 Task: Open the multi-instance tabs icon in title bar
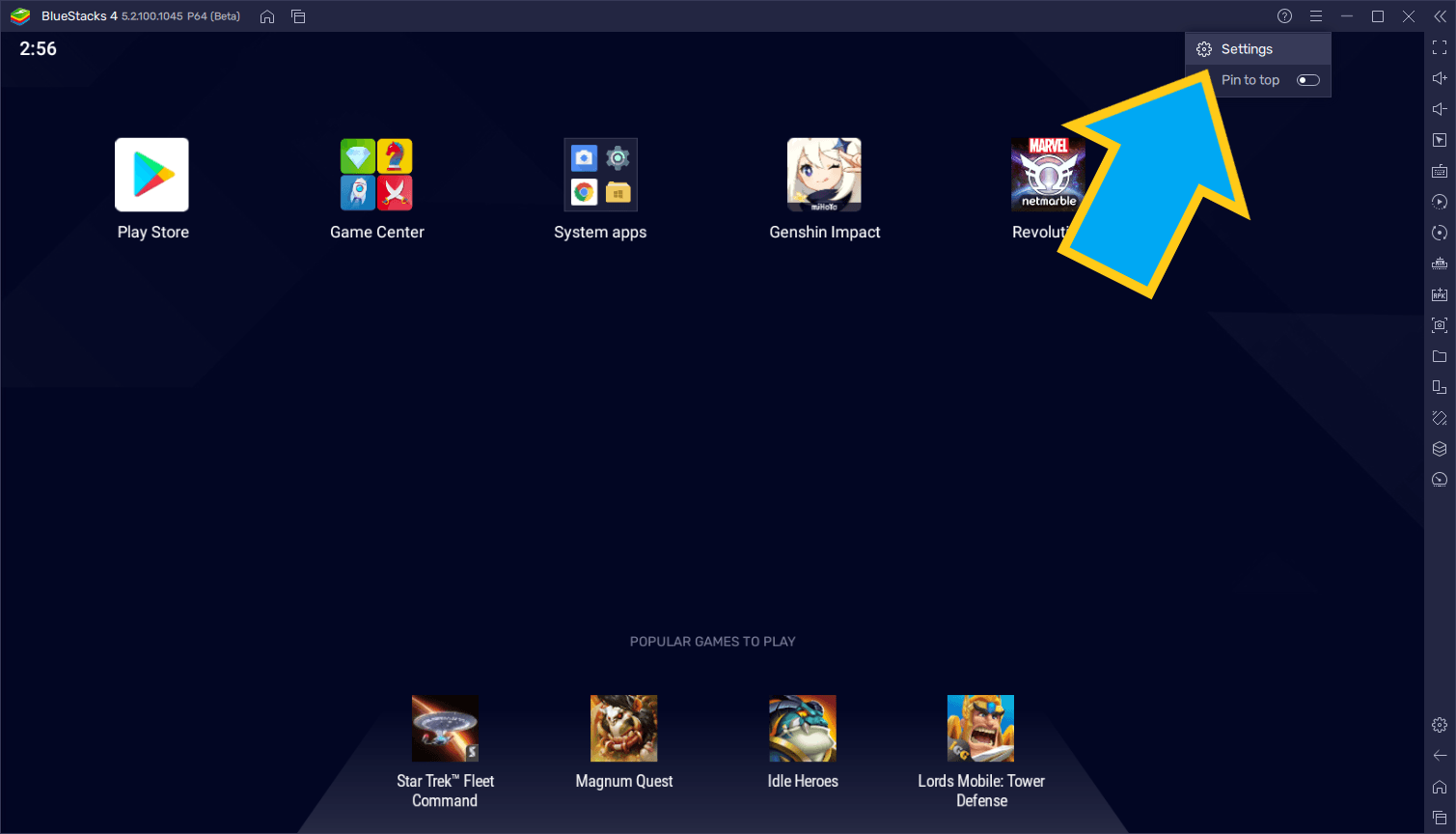[298, 16]
